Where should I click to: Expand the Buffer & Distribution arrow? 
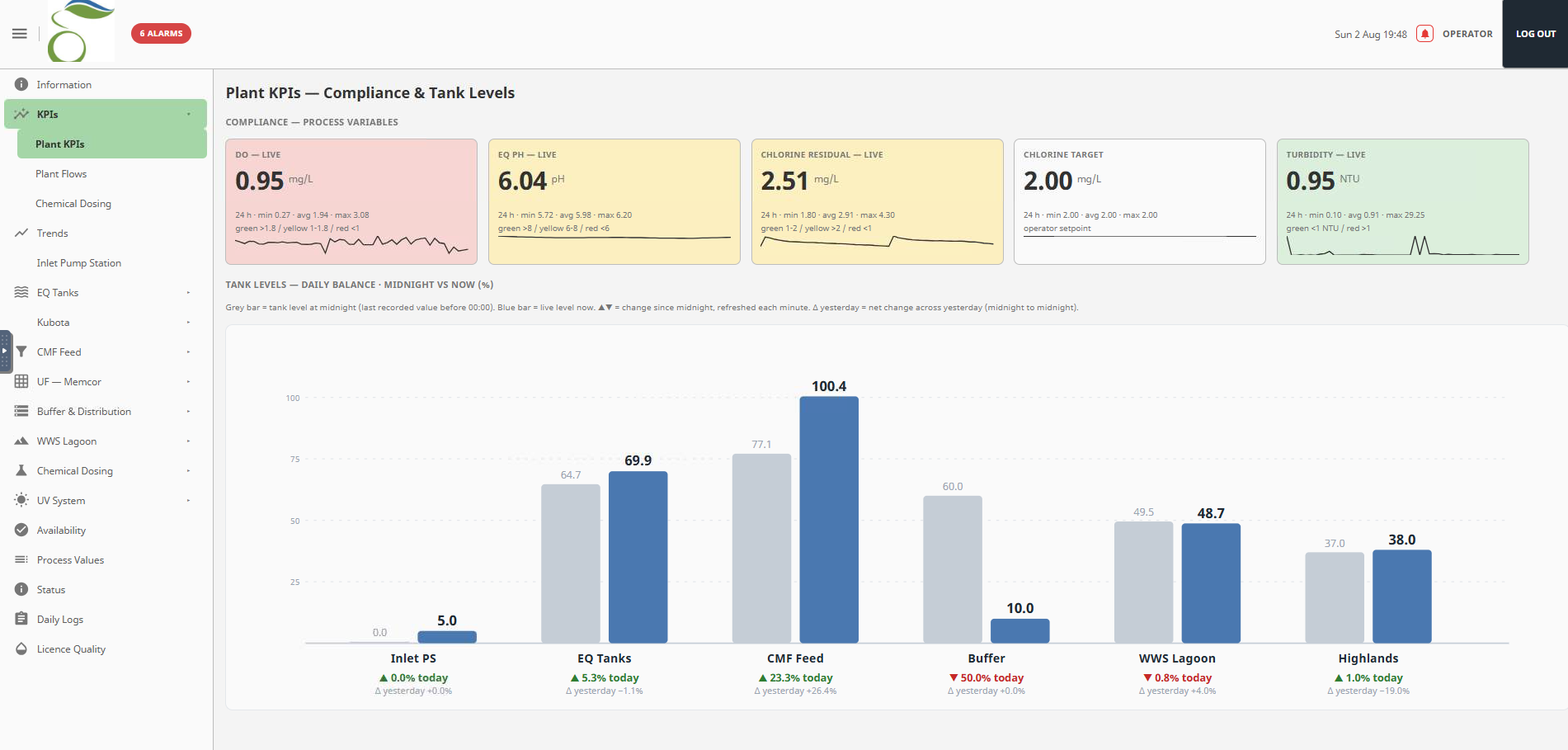tap(188, 411)
